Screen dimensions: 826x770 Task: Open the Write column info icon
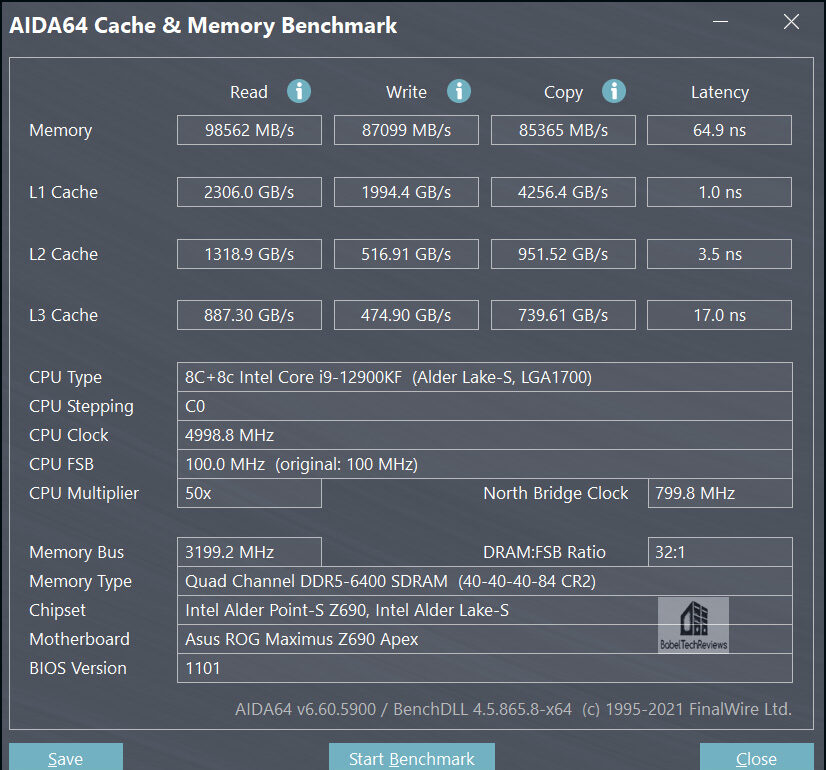(459, 91)
